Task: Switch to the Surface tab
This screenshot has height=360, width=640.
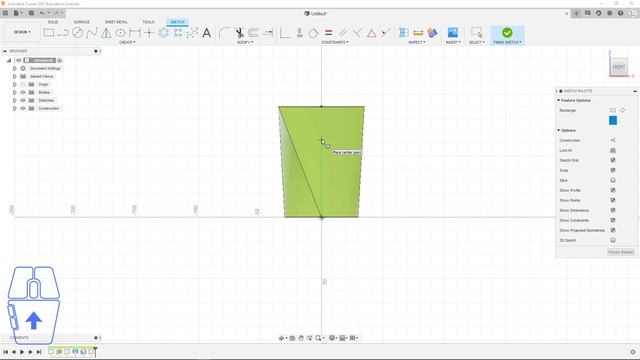Action: click(x=82, y=22)
